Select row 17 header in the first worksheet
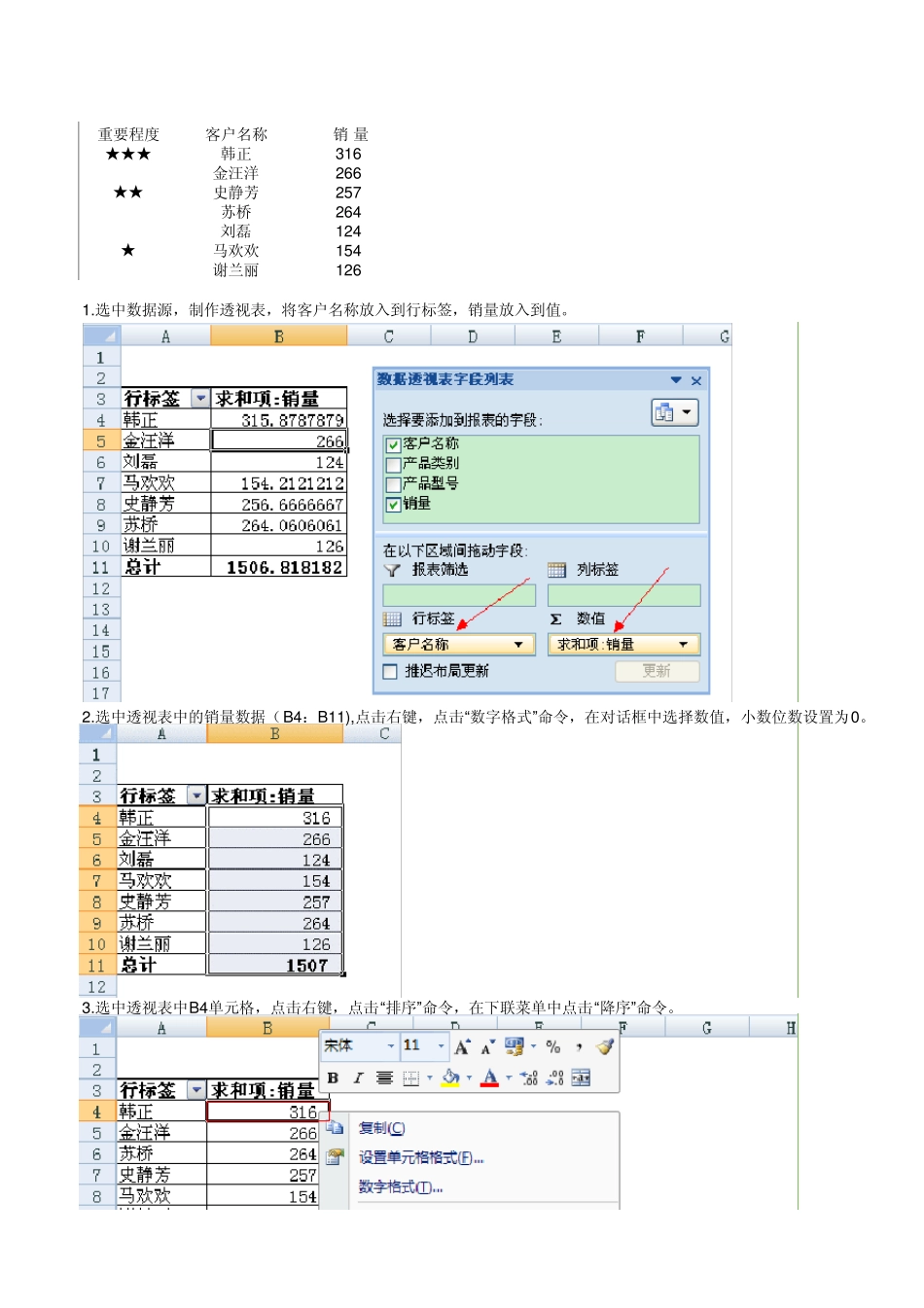 [x=101, y=693]
